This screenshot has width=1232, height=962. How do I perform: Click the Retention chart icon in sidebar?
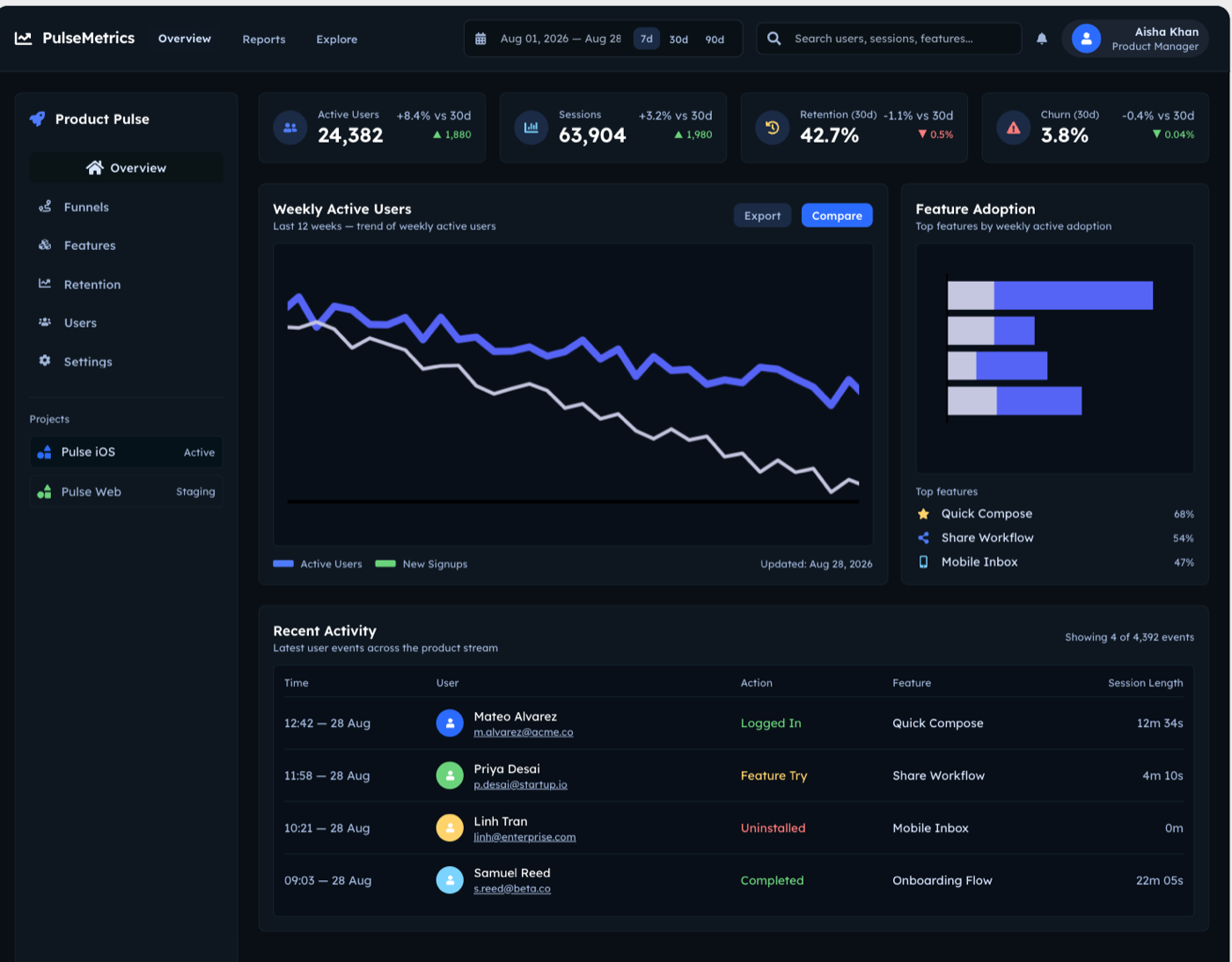coord(45,283)
